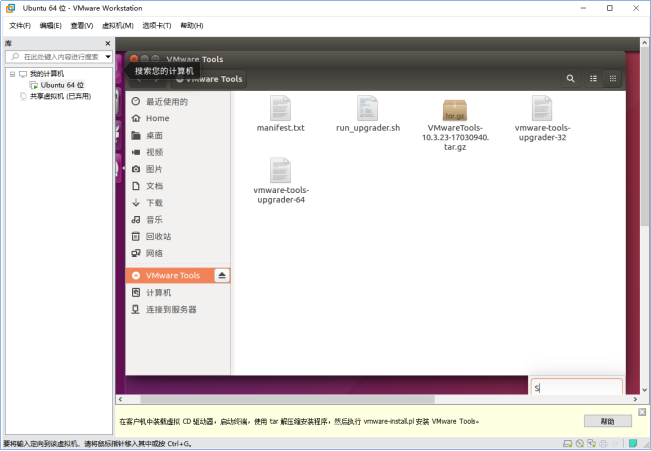The width and height of the screenshot is (651, 451).
Task: Click the 帮助 button in hint bar
Action: pyautogui.click(x=607, y=421)
